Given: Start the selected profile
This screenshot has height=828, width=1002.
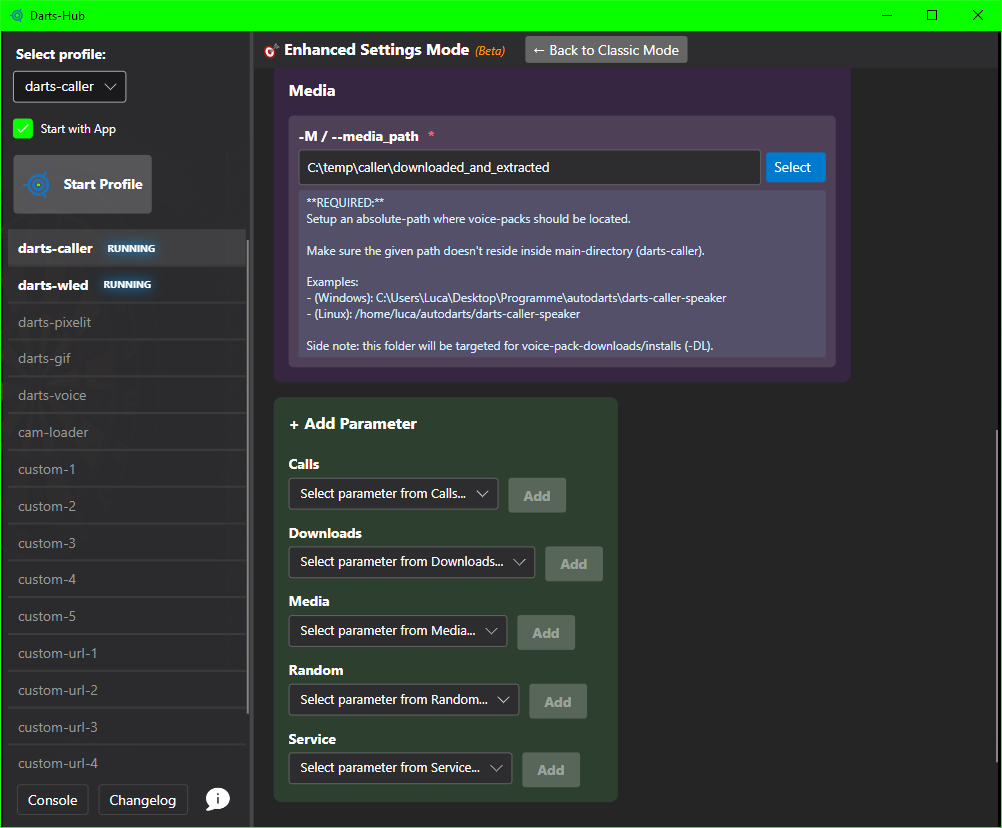Looking at the screenshot, I should pos(82,184).
